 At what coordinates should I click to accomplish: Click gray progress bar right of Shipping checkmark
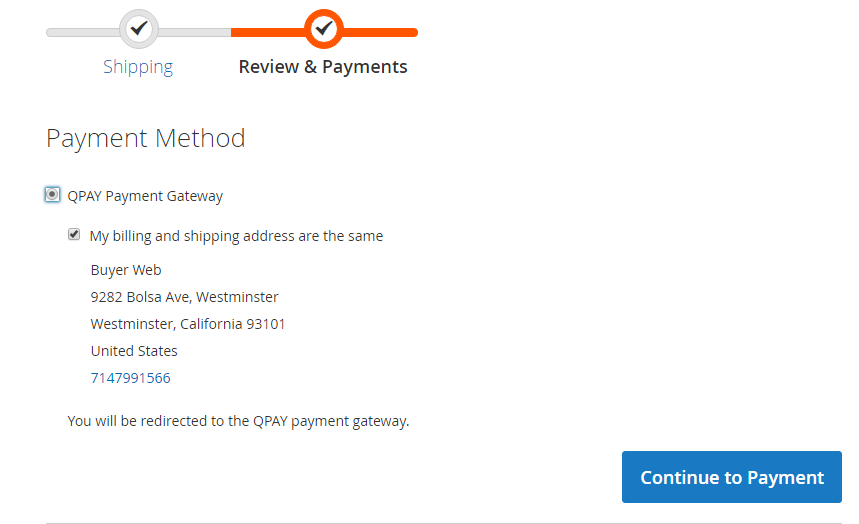point(195,32)
